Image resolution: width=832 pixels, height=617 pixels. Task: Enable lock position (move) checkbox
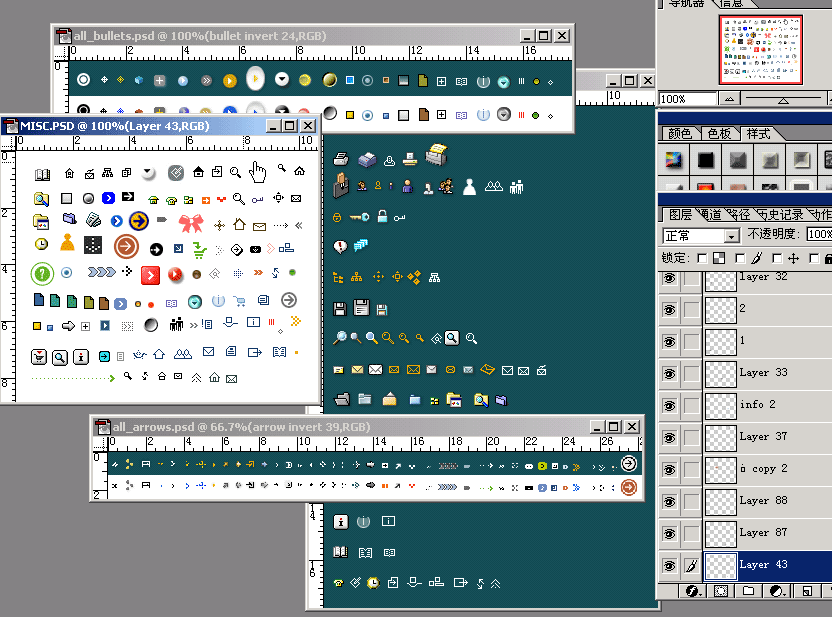777,258
